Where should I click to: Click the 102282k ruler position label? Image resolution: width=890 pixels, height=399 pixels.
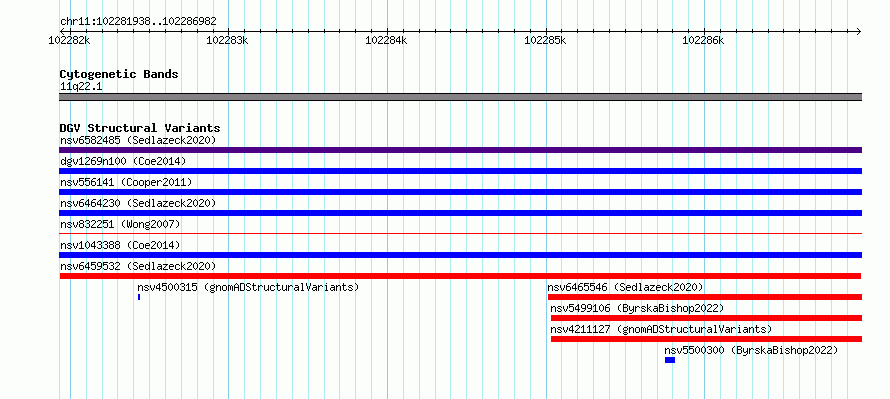69,40
